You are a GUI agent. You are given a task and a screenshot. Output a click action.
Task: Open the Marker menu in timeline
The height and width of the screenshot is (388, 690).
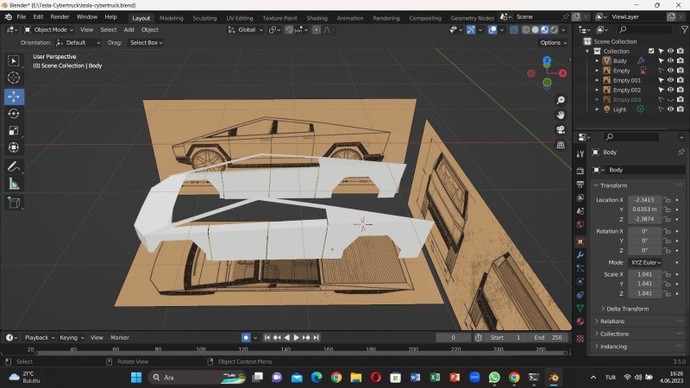(120, 337)
